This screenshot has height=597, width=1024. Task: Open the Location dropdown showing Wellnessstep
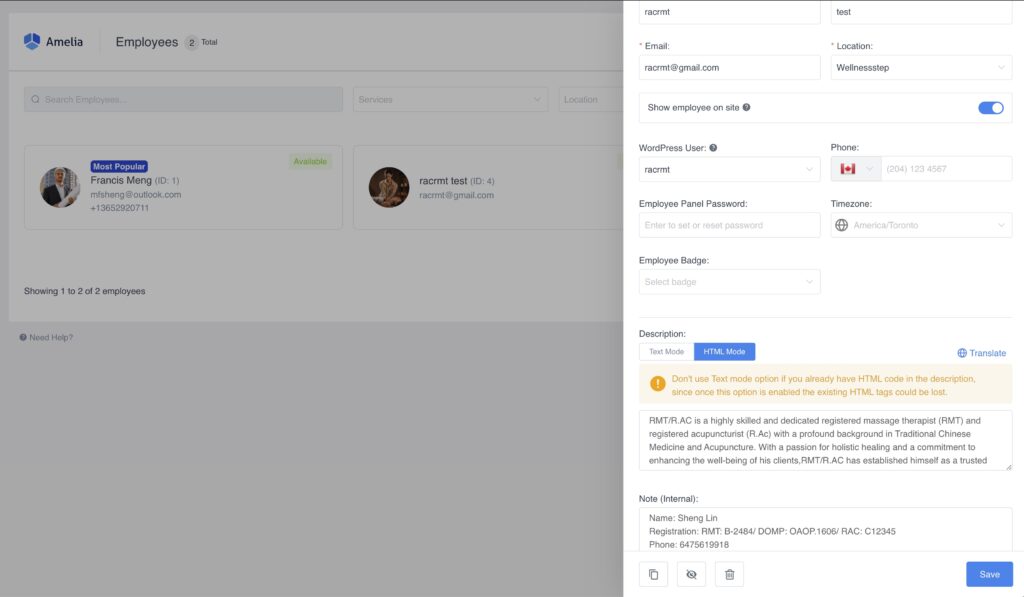coord(921,68)
